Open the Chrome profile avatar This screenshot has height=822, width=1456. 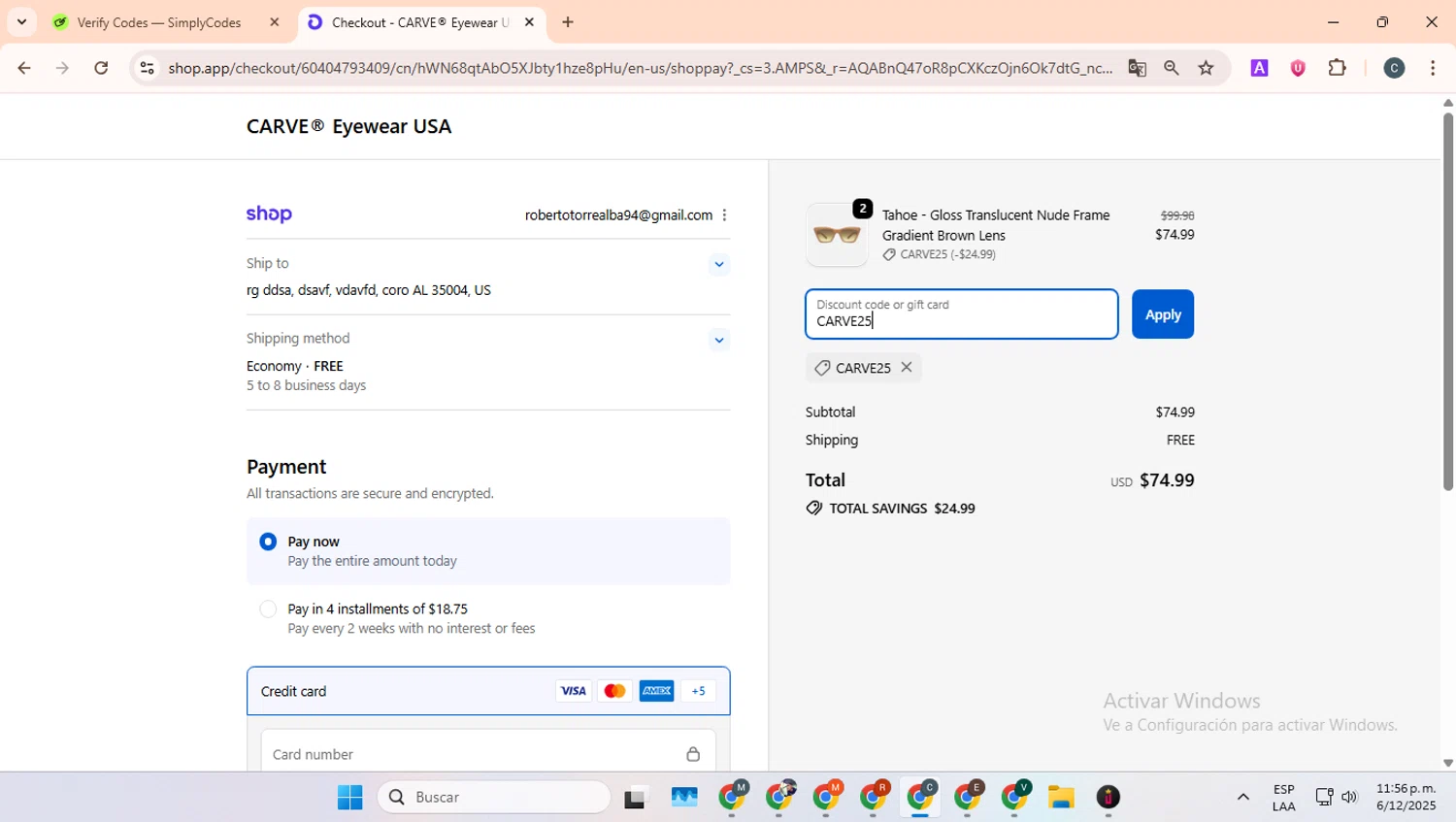tap(1394, 68)
